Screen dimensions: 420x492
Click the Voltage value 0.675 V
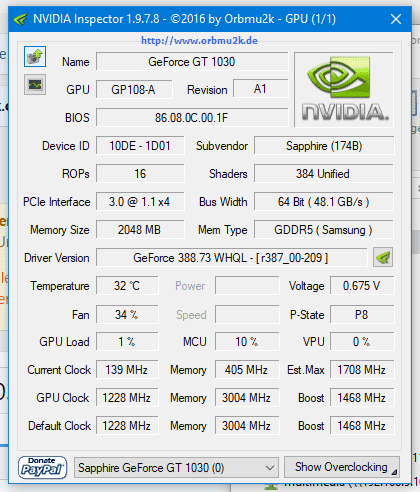(362, 285)
